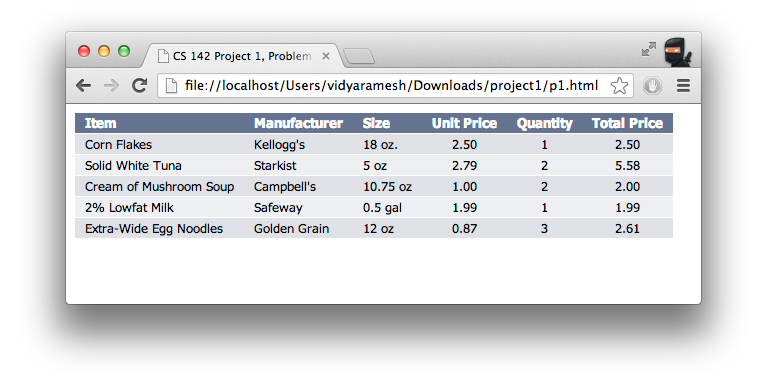Viewport: 766px width, 384px height.
Task: Toggle fullscreen with the diagonal arrows icon
Action: click(649, 49)
